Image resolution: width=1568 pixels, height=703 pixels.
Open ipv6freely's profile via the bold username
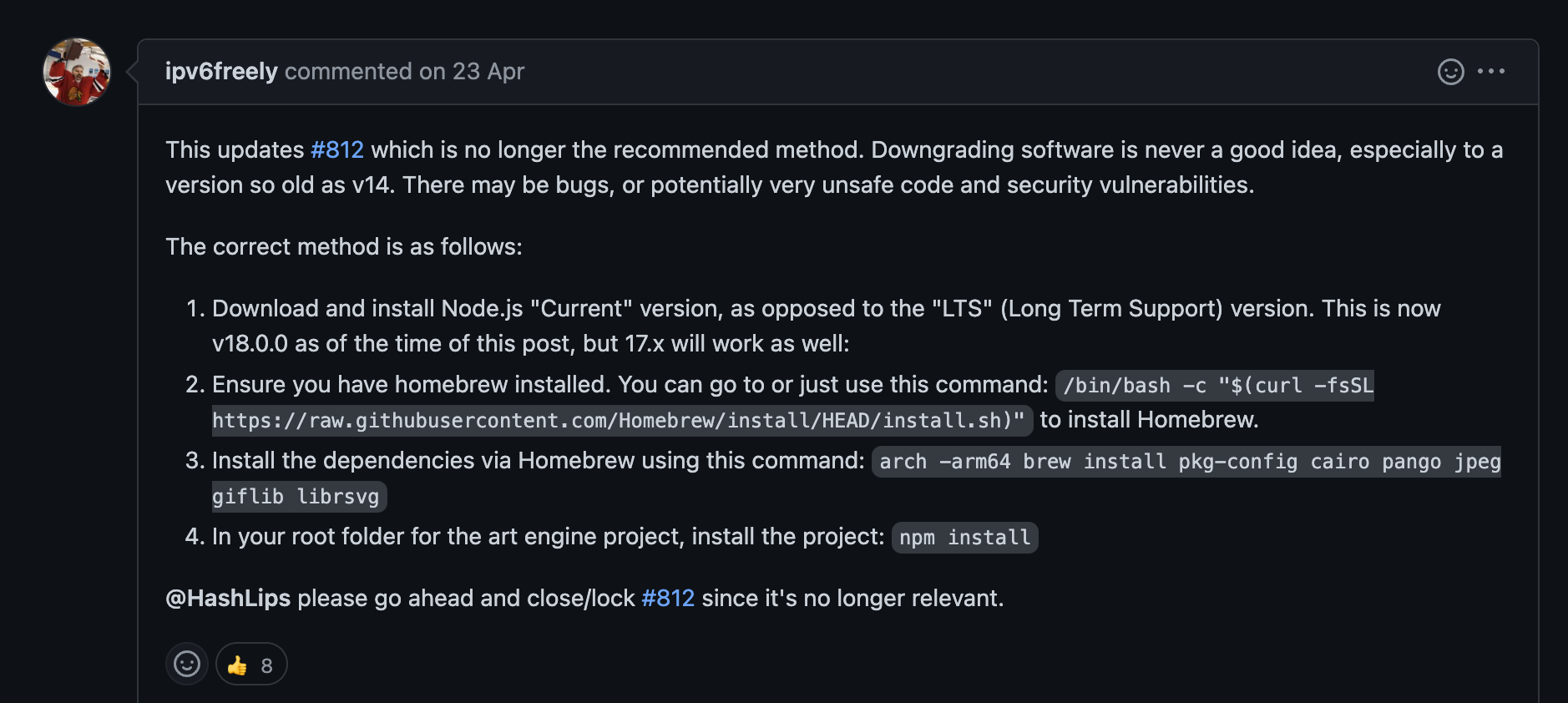tap(220, 71)
